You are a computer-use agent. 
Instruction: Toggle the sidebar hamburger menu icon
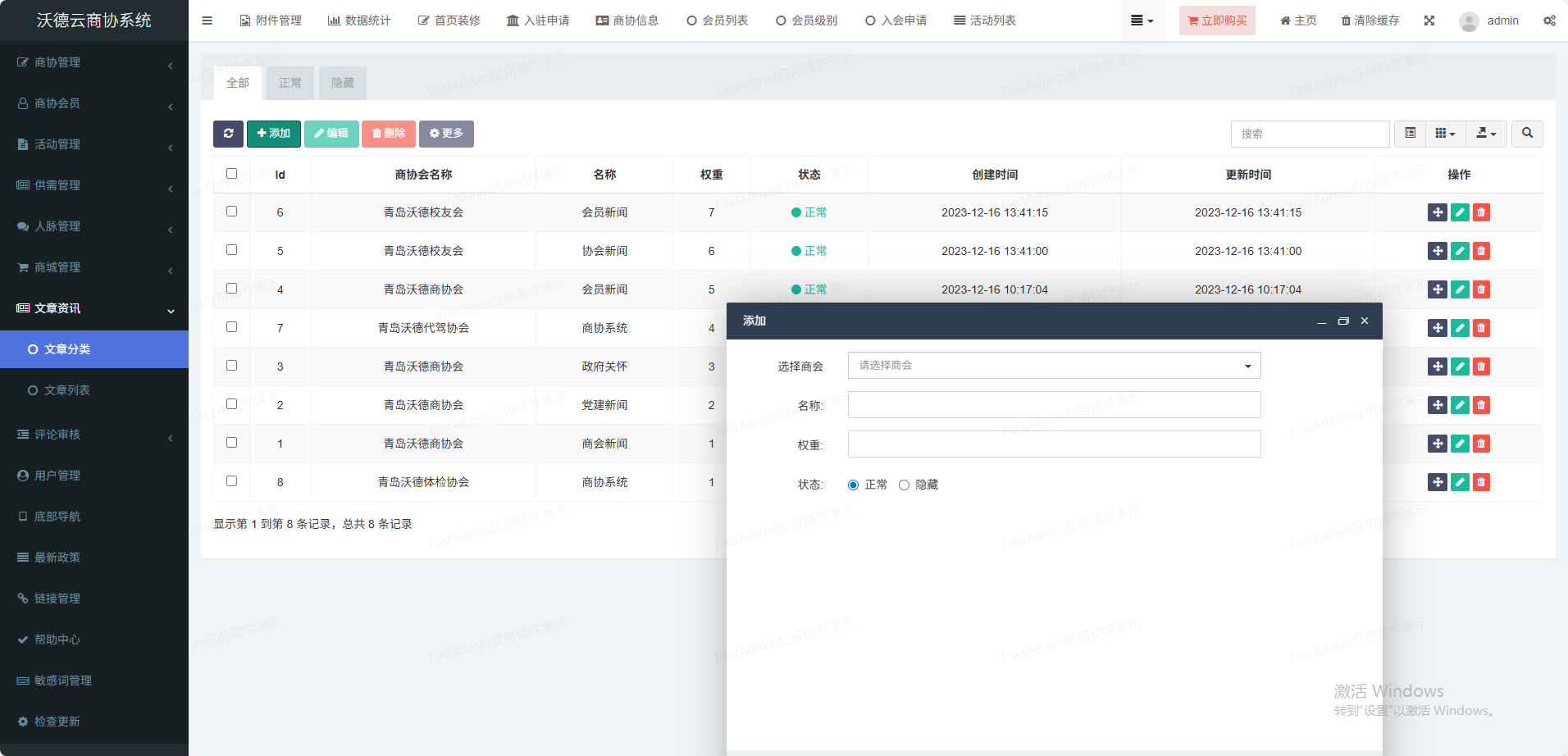coord(207,20)
